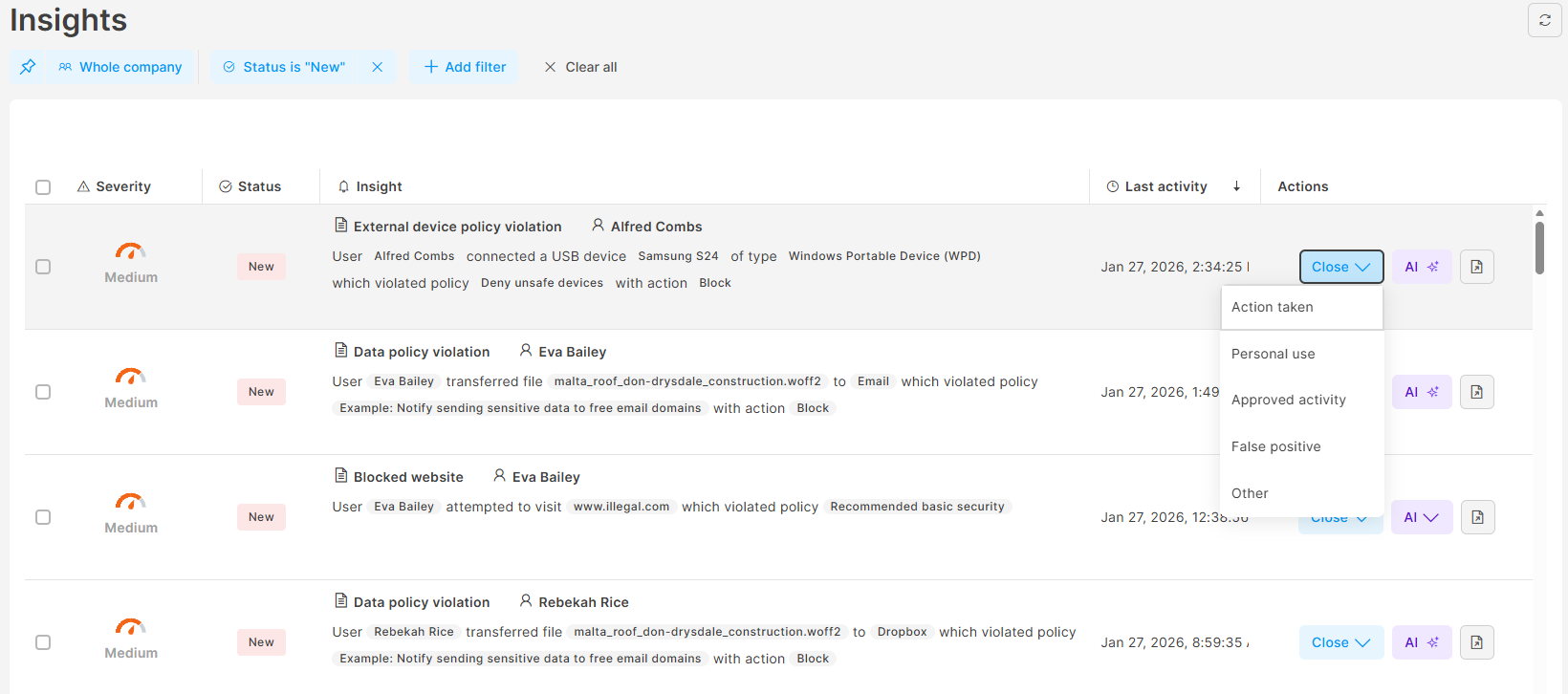Open report icon for Alfred Combs insight

pyautogui.click(x=1476, y=267)
